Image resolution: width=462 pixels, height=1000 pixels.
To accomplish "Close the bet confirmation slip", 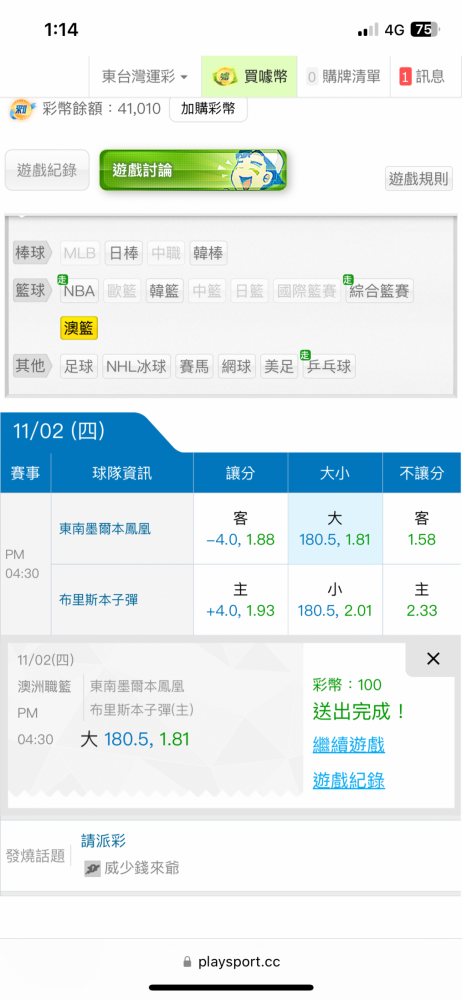I will coord(433,659).
